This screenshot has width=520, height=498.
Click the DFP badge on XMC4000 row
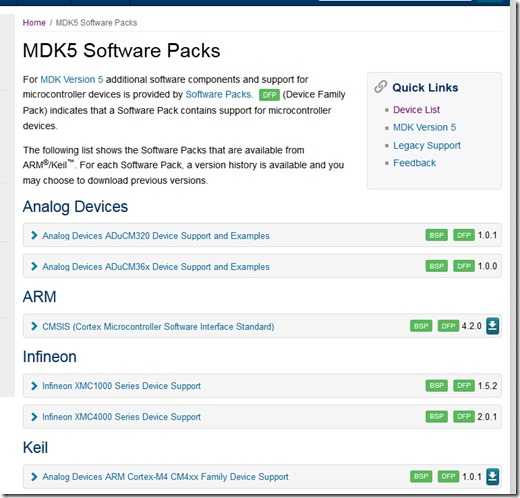[464, 416]
